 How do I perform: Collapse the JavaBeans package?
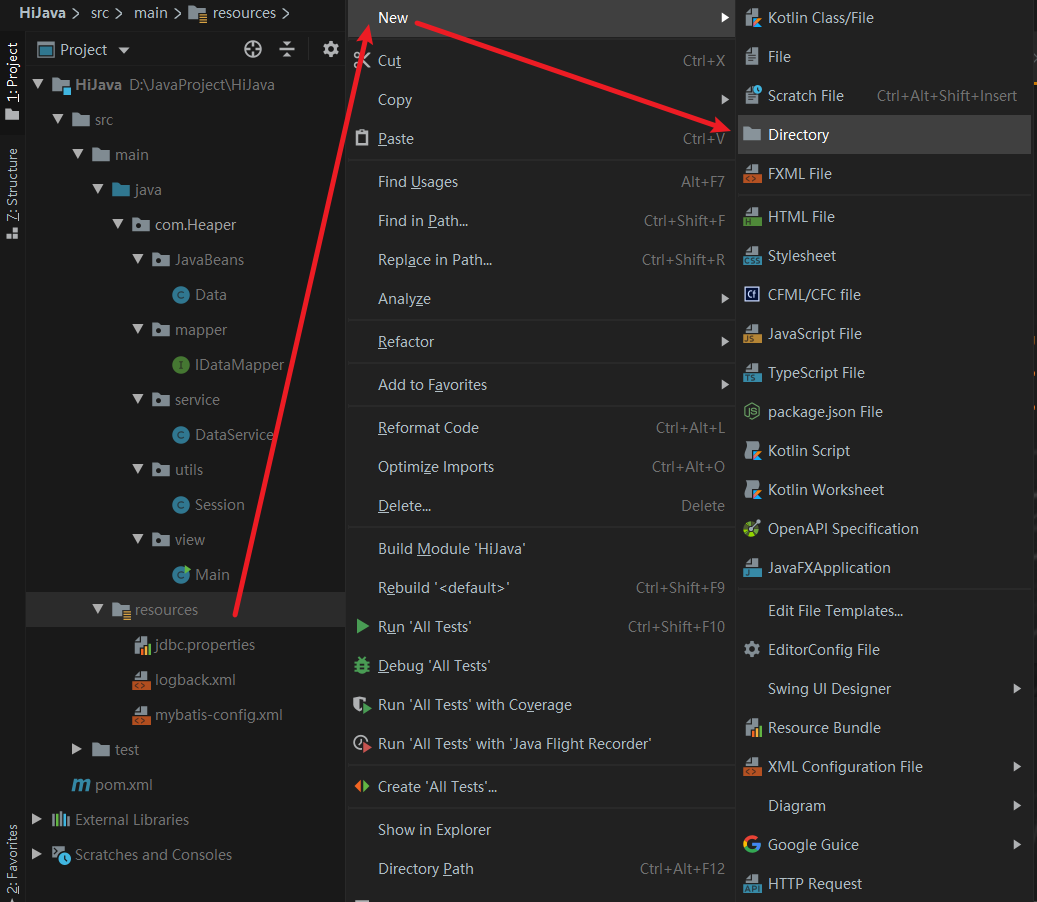click(138, 259)
